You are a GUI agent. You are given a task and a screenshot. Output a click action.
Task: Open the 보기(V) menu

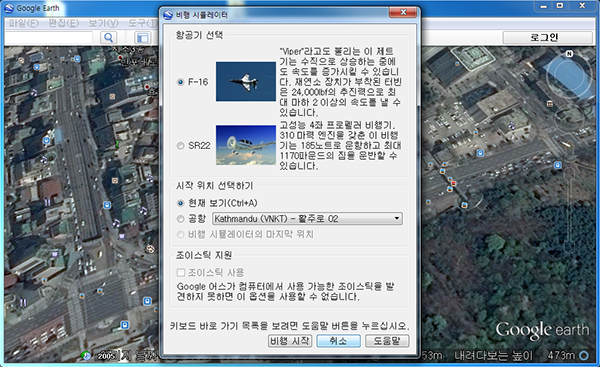104,23
